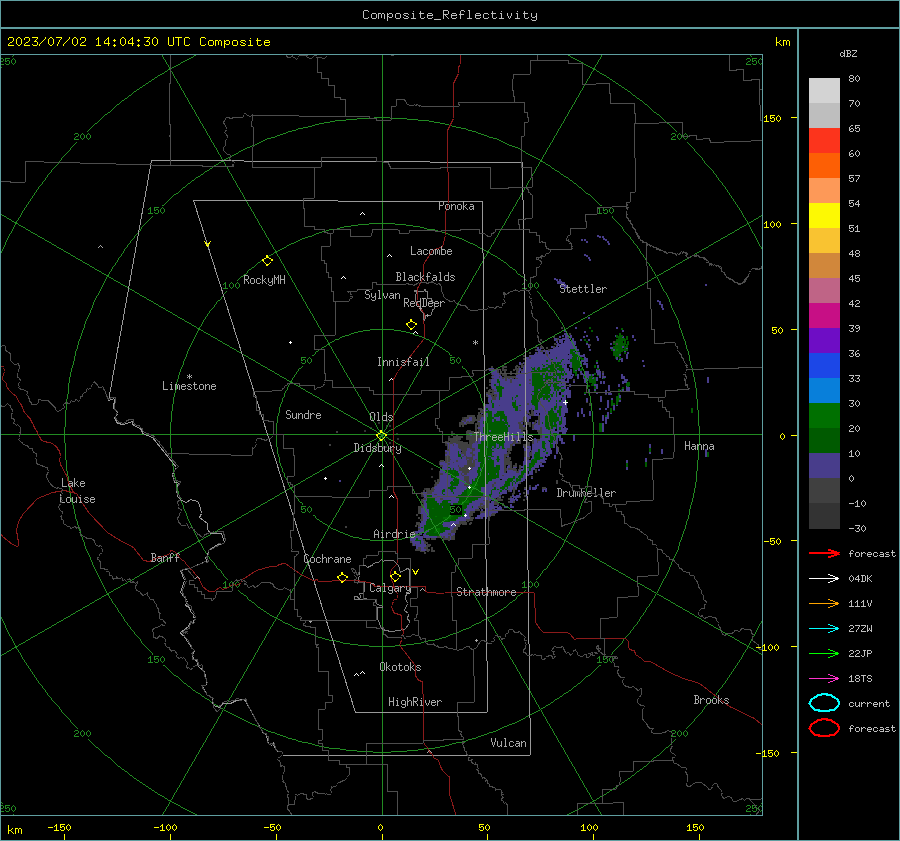
Task: Click the Vulcan city label
Action: click(x=508, y=743)
